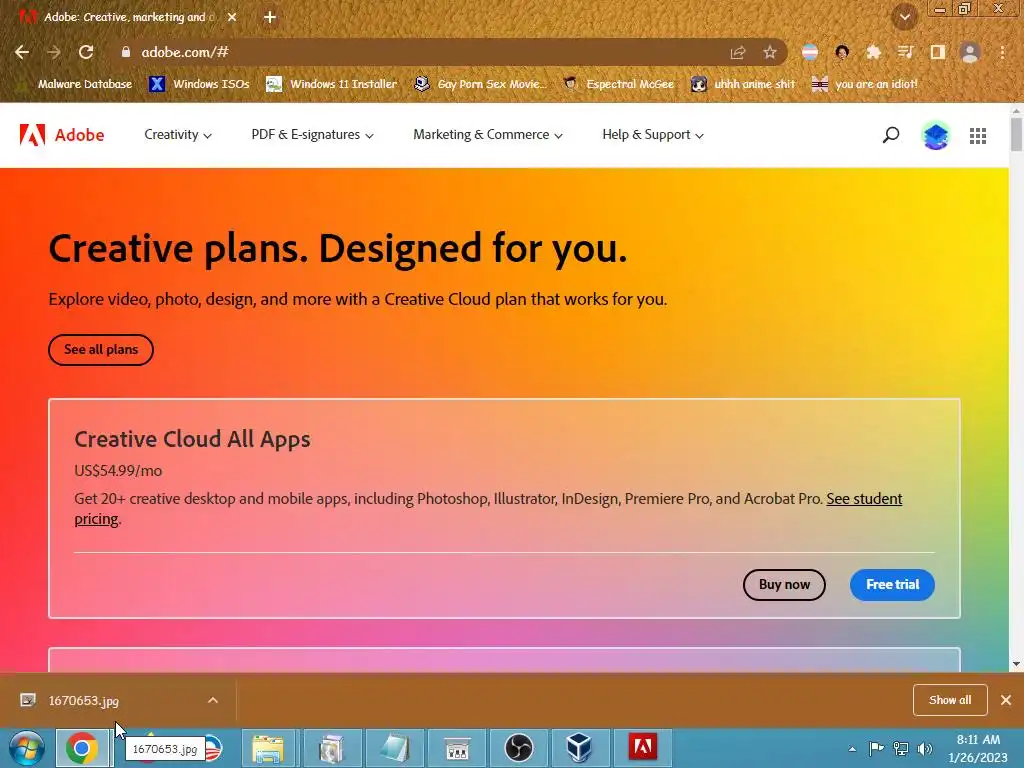Screen dimensions: 1024x768
Task: Close the Adobe browser tab
Action: click(232, 17)
